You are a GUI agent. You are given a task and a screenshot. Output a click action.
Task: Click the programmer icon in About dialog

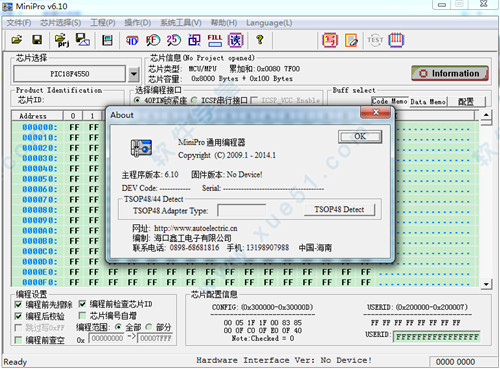pyautogui.click(x=141, y=148)
